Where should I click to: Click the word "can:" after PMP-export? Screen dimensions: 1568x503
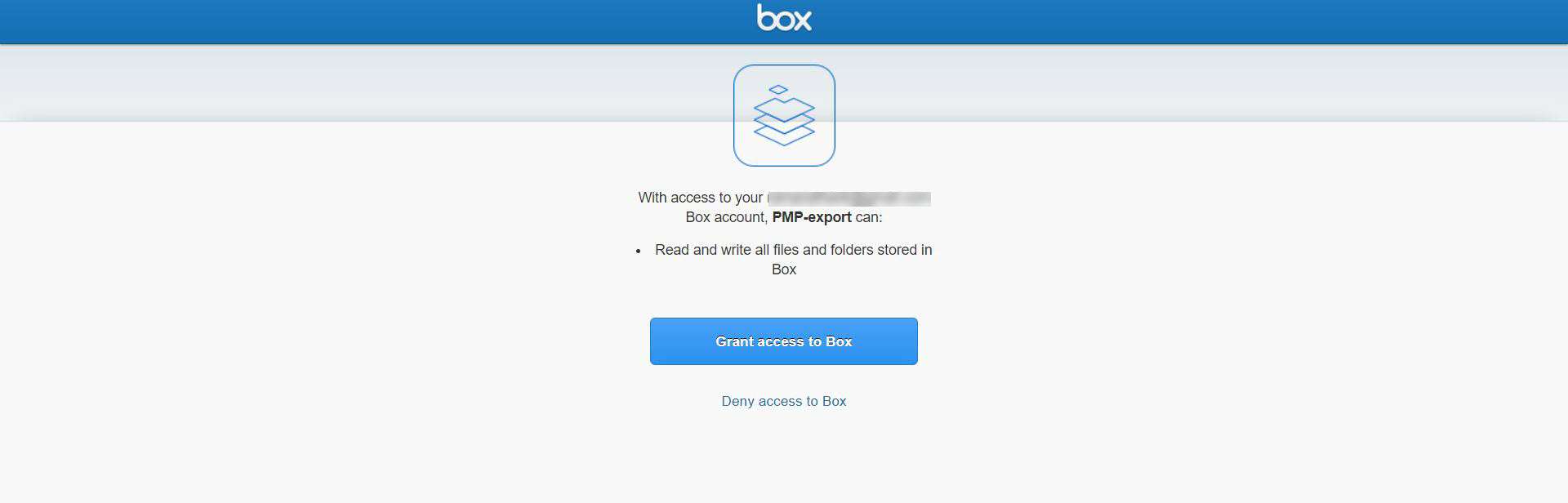tap(869, 217)
